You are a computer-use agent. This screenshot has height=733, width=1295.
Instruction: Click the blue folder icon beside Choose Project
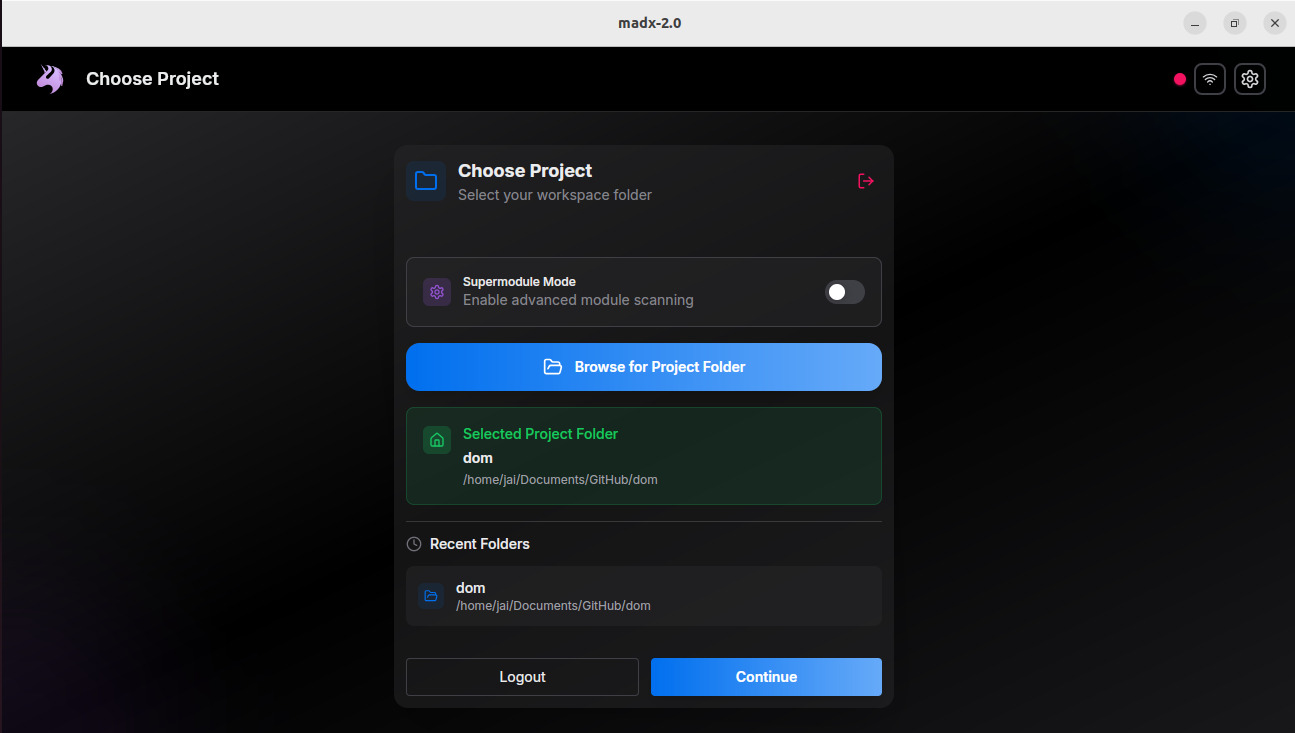[426, 181]
